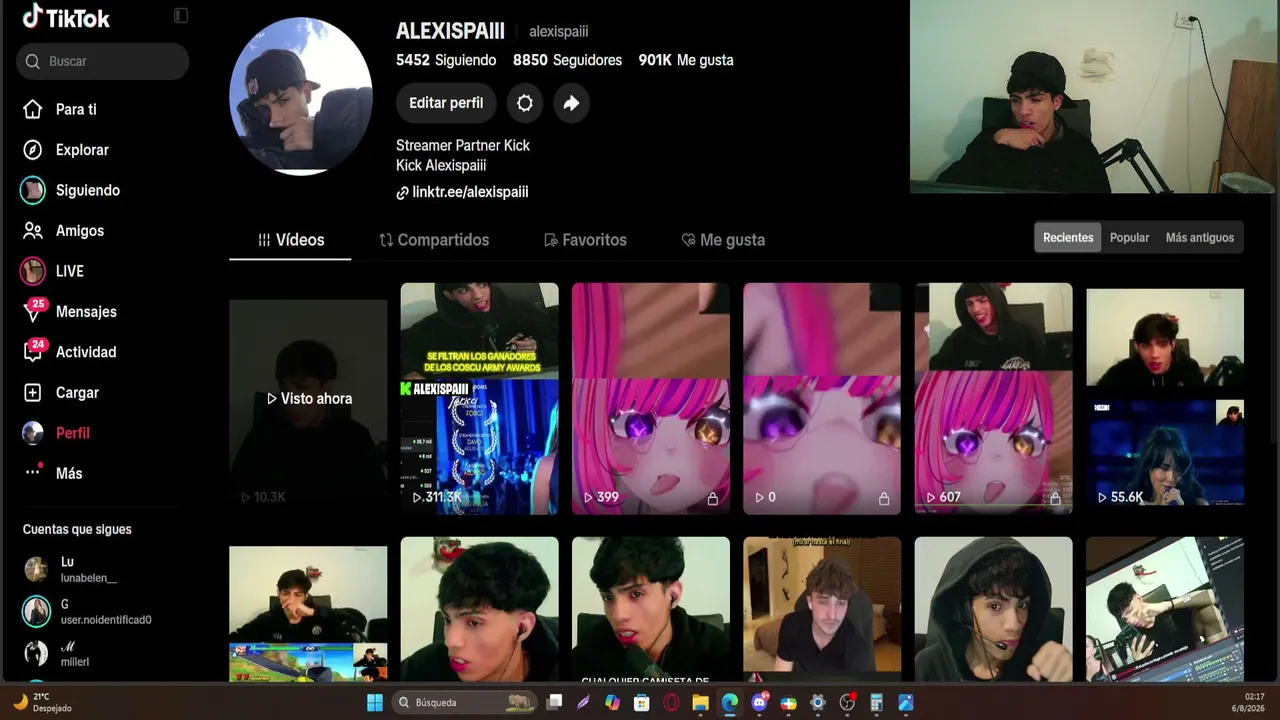This screenshot has height=720, width=1280.
Task: Focus the Buscar search field
Action: (x=103, y=61)
